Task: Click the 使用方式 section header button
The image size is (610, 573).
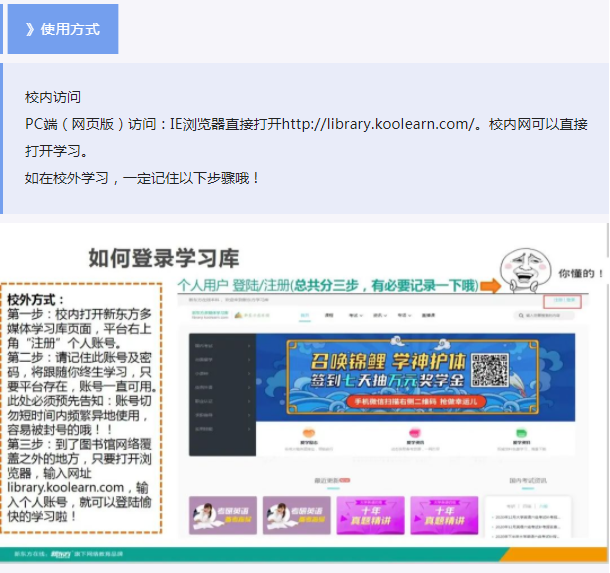Action: coord(62,29)
